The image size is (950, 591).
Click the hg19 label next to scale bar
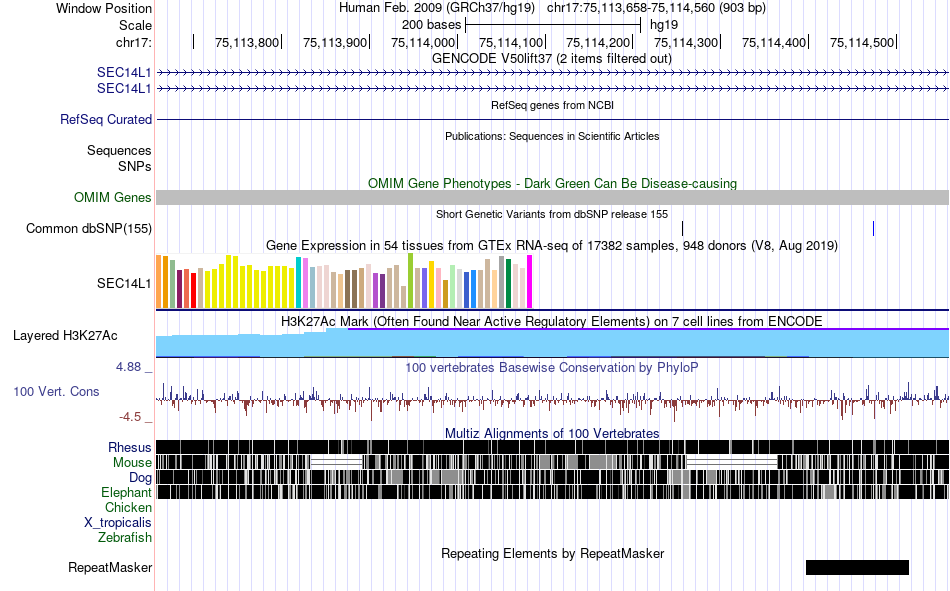pos(663,25)
